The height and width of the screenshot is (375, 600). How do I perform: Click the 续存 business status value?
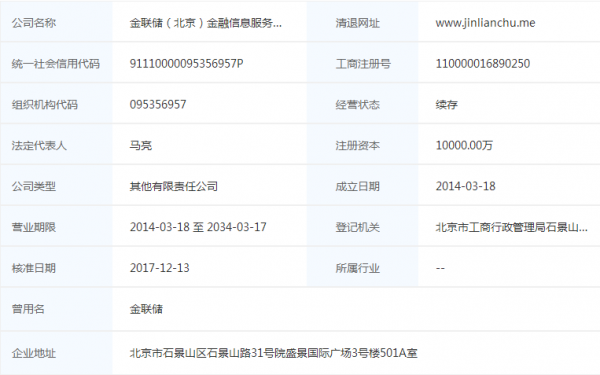point(446,104)
